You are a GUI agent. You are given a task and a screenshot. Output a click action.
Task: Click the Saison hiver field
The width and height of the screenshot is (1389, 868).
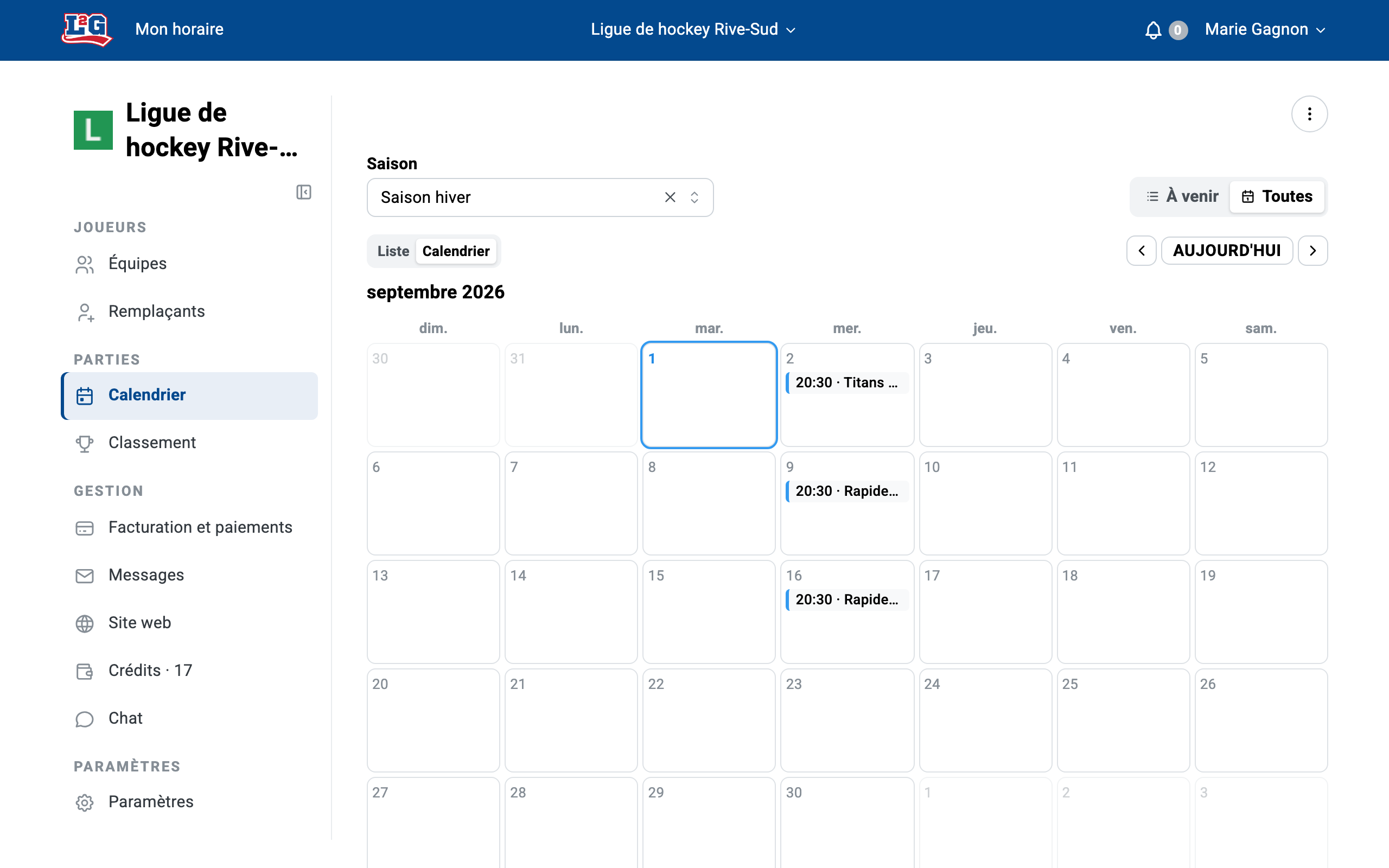pyautogui.click(x=540, y=197)
